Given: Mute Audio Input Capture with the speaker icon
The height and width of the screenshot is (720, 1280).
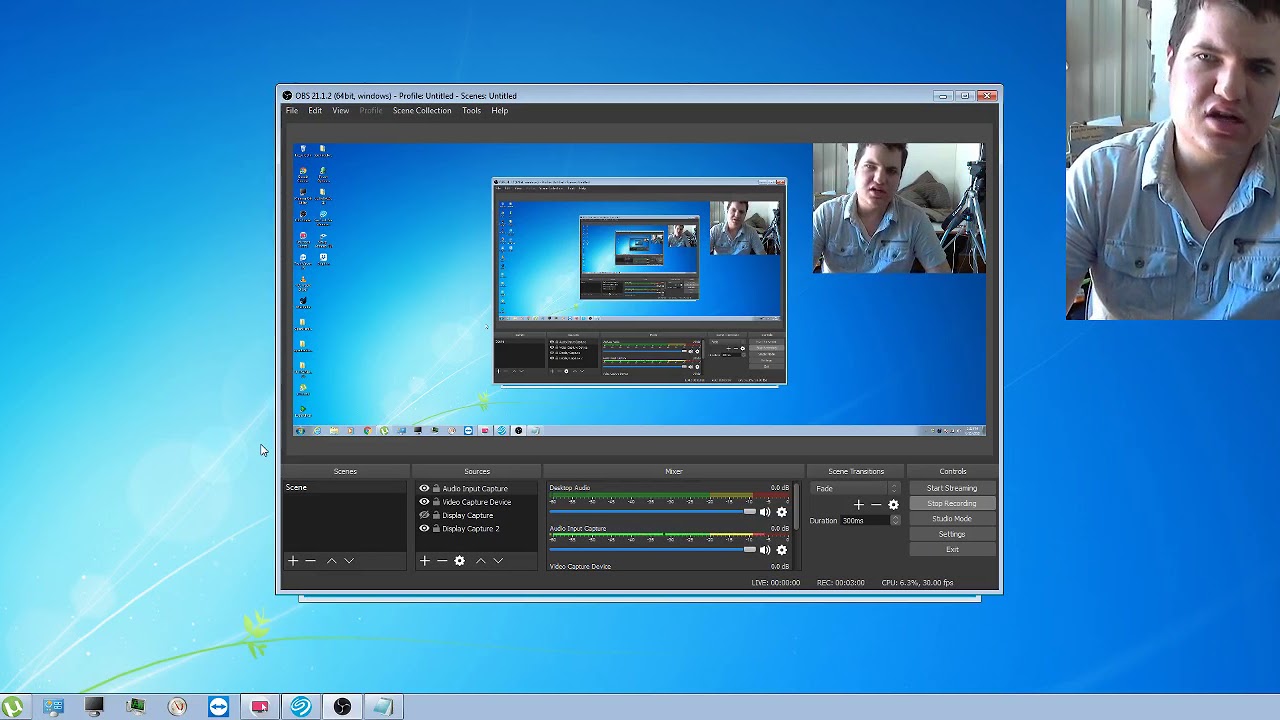Looking at the screenshot, I should click(765, 550).
